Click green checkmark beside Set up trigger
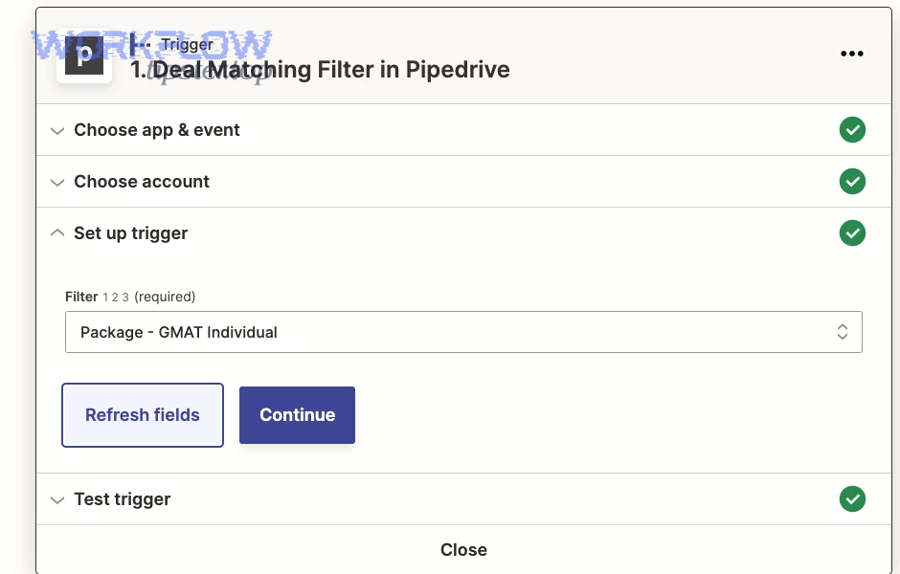 click(852, 233)
